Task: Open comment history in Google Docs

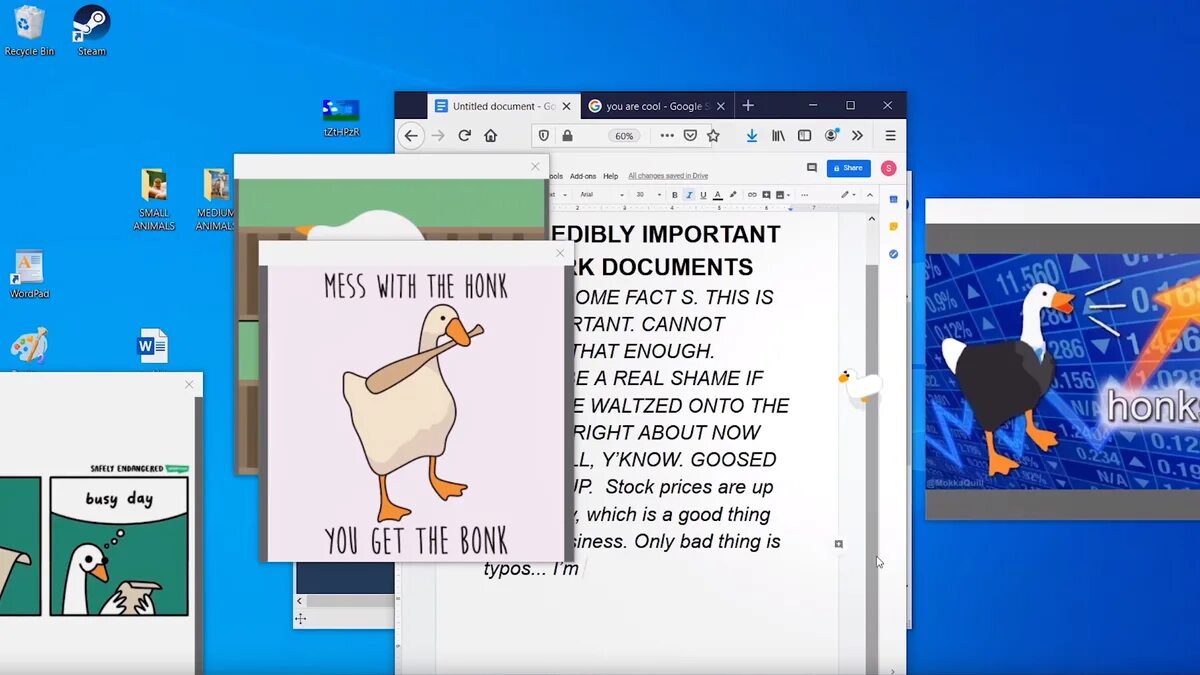Action: pyautogui.click(x=812, y=167)
